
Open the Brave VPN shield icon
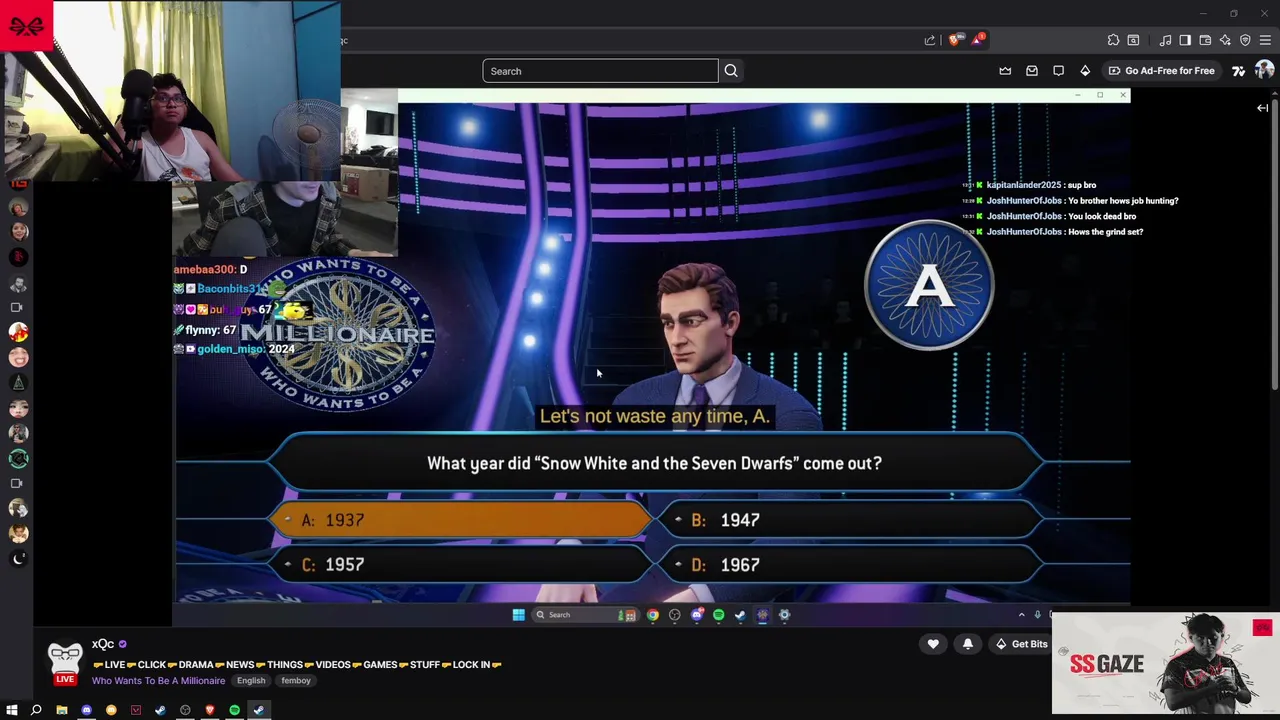(x=1245, y=40)
